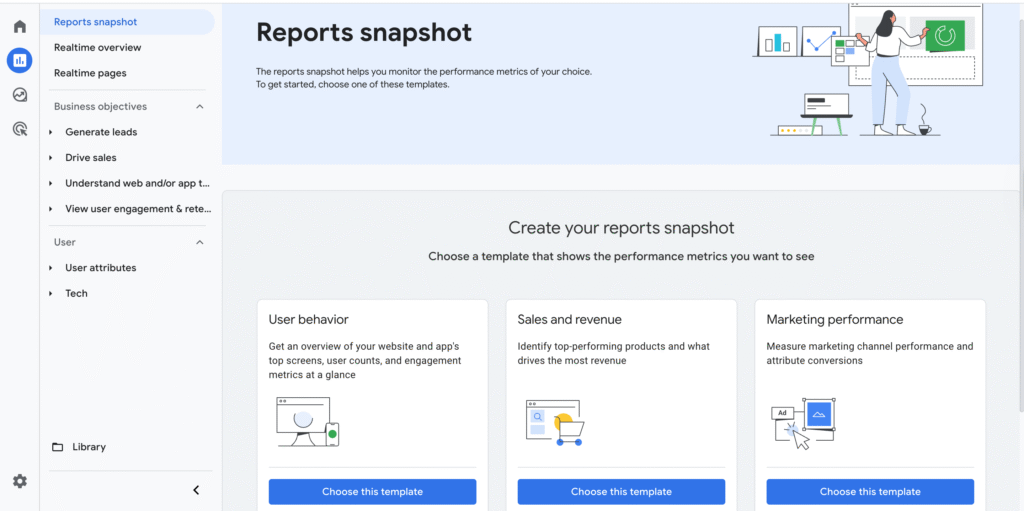Screen dimensions: 1024x511
Task: Choose the Sales and revenue template
Action: tap(621, 491)
